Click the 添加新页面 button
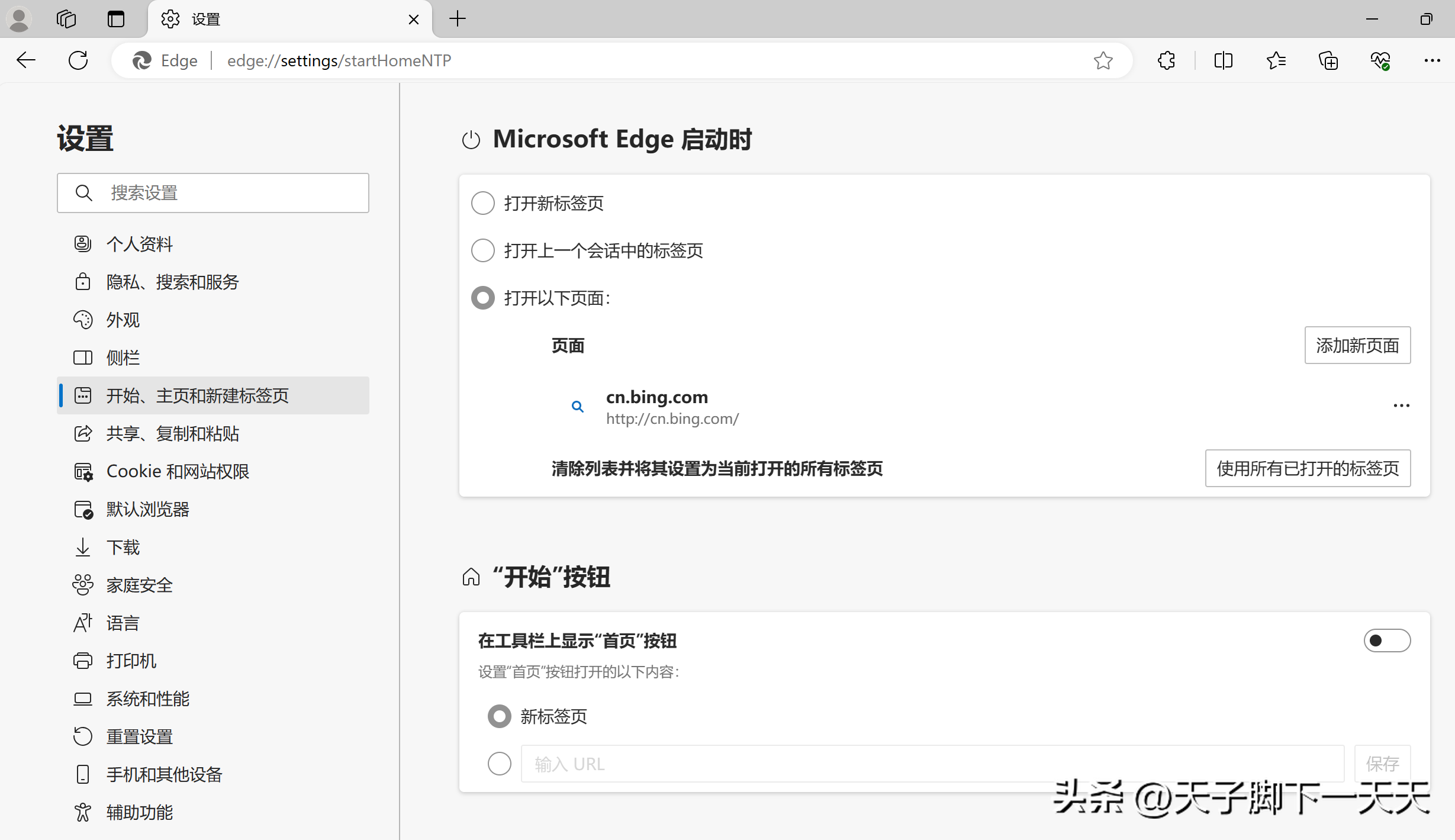This screenshot has height=840, width=1455. pos(1357,345)
